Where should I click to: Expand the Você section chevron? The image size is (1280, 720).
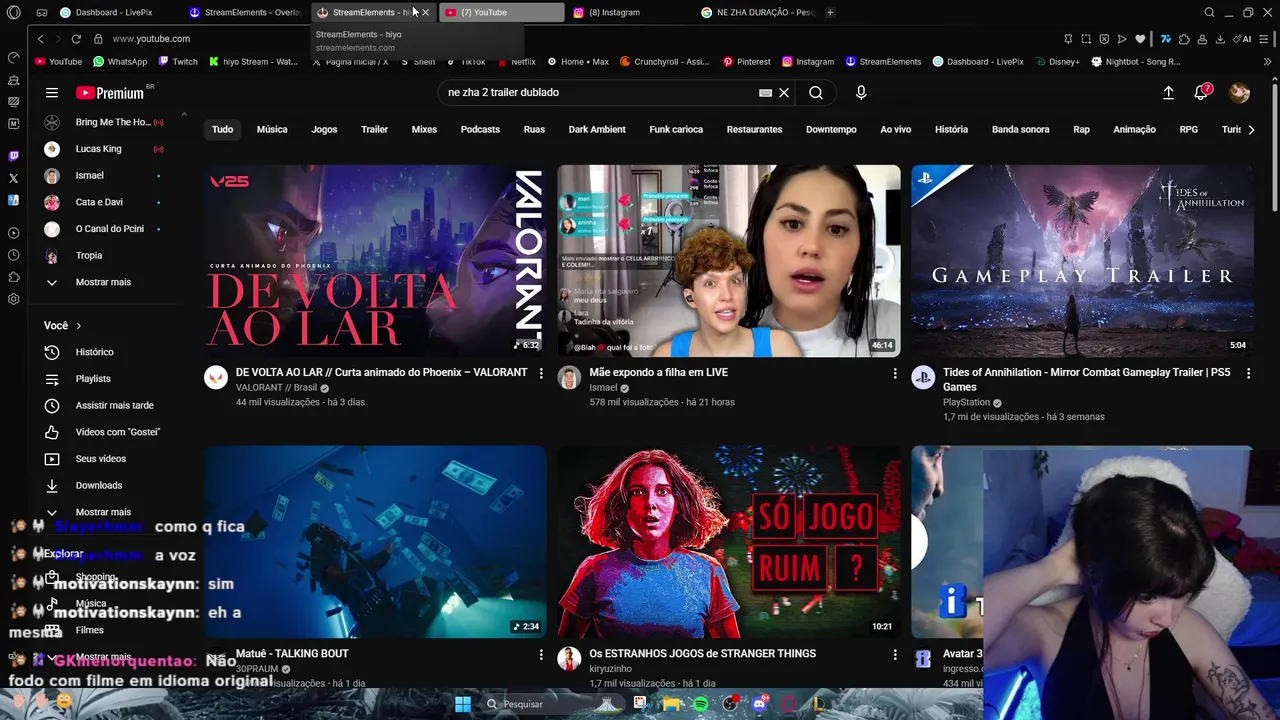(78, 326)
